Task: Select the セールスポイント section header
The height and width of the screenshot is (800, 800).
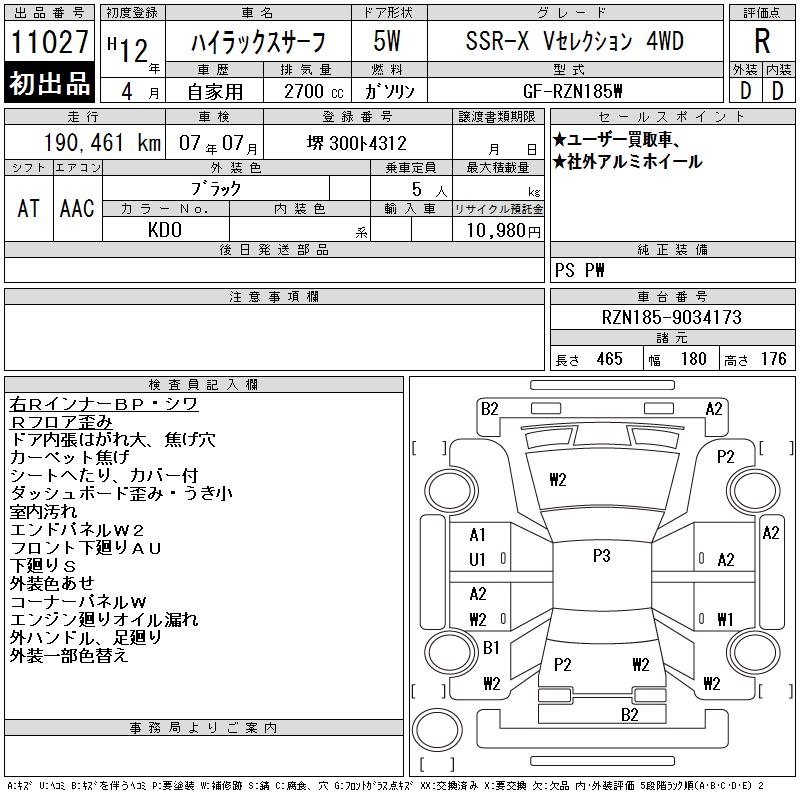Action: tap(672, 117)
